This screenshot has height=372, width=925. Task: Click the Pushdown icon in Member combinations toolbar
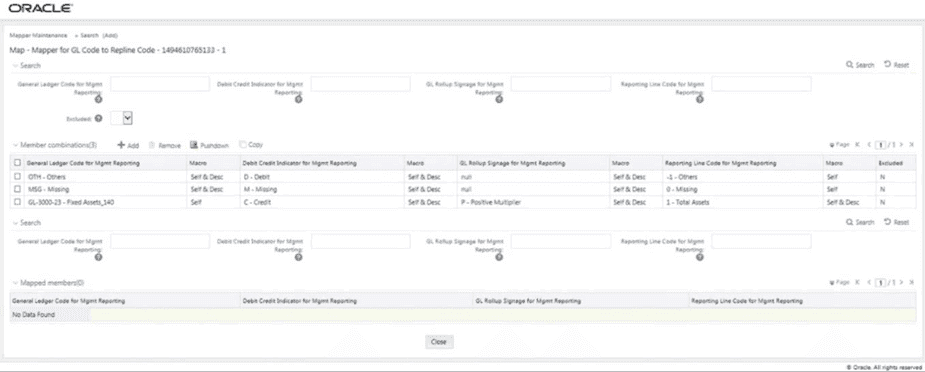193,144
